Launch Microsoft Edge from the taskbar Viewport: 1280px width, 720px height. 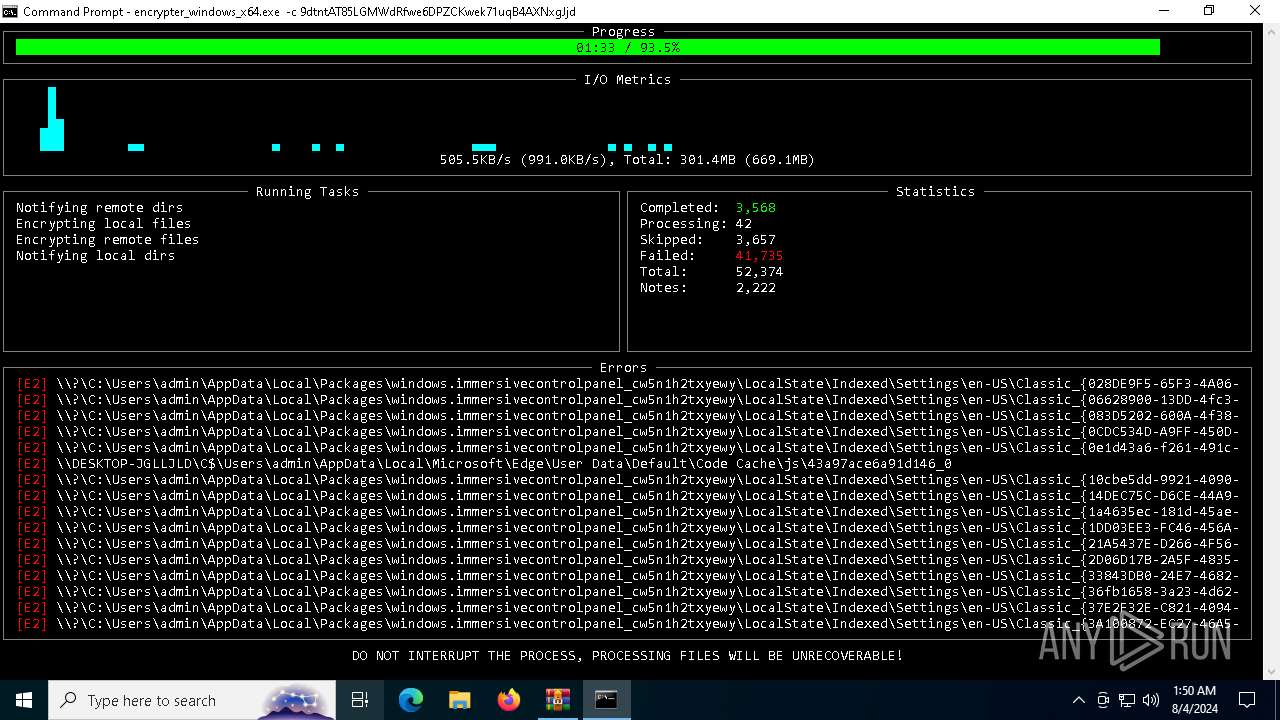tap(411, 700)
